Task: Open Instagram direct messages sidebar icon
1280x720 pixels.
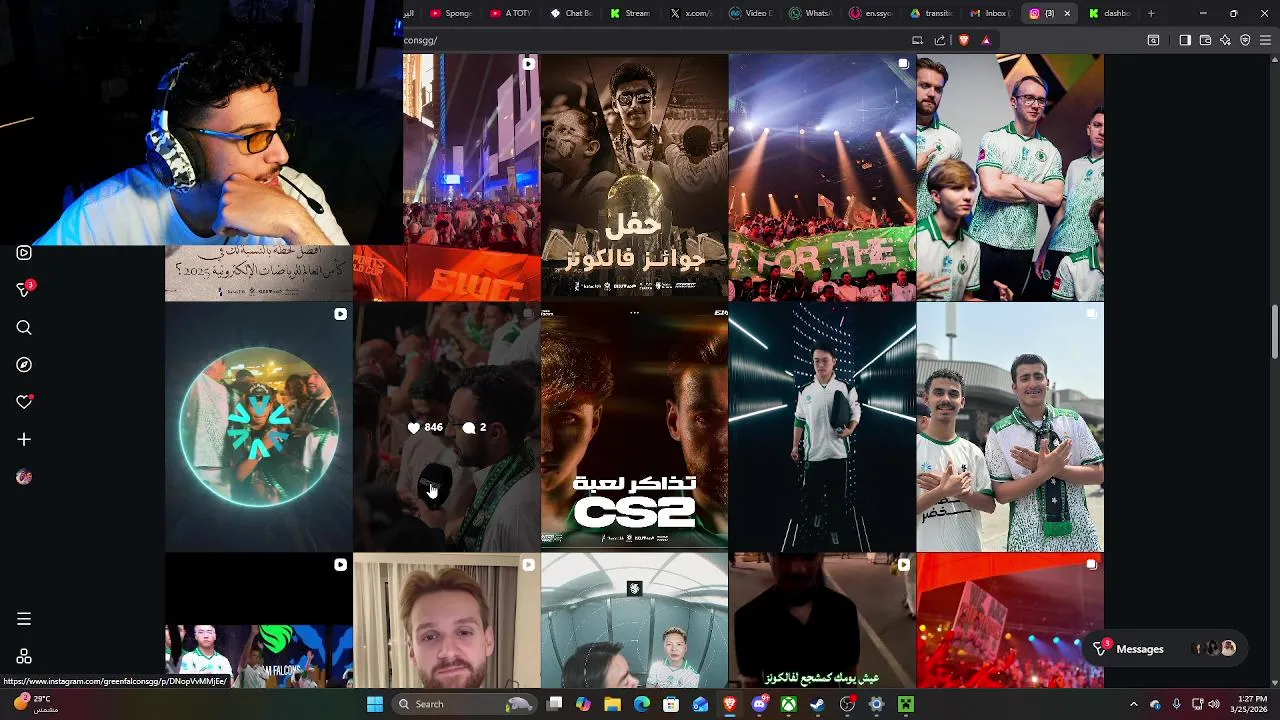Action: click(24, 290)
